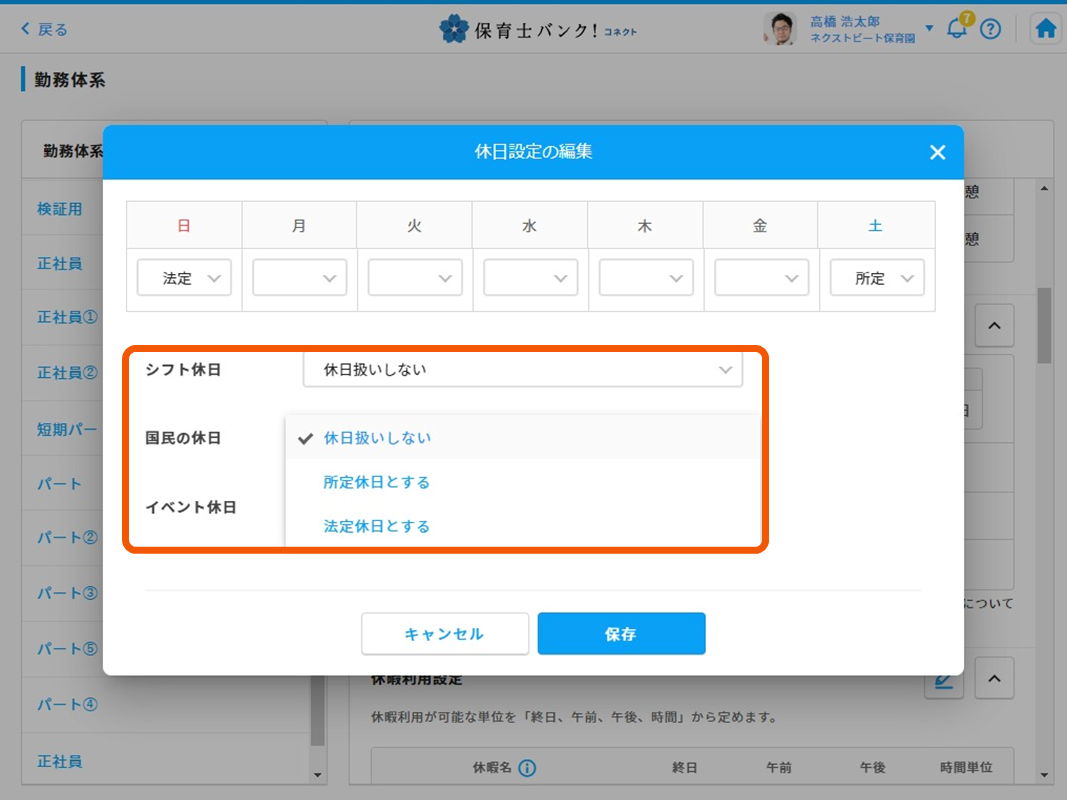Click the キャンセル button
This screenshot has width=1067, height=800.
(445, 634)
